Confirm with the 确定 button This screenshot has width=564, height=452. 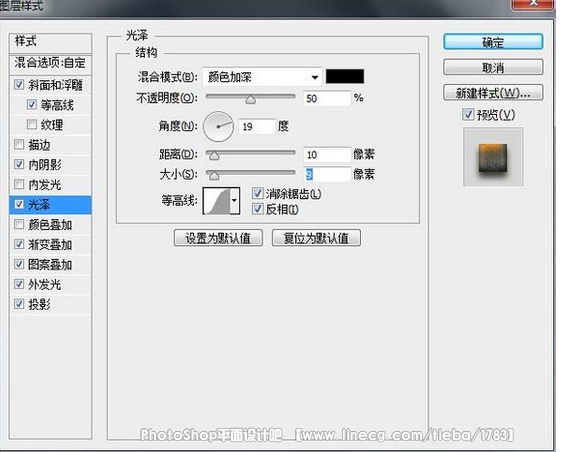tap(493, 42)
